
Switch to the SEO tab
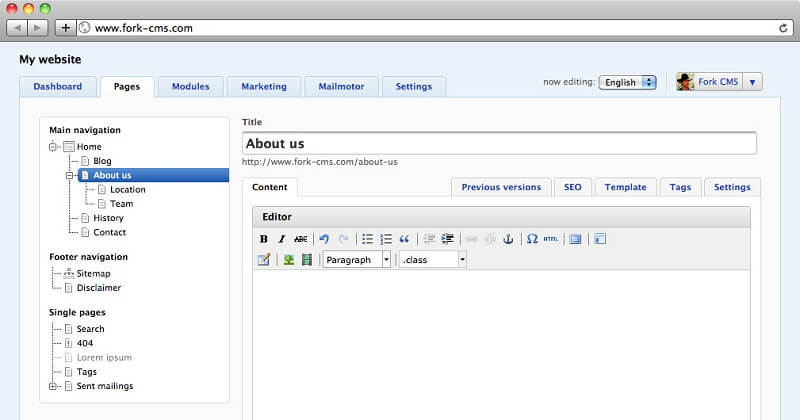click(572, 187)
